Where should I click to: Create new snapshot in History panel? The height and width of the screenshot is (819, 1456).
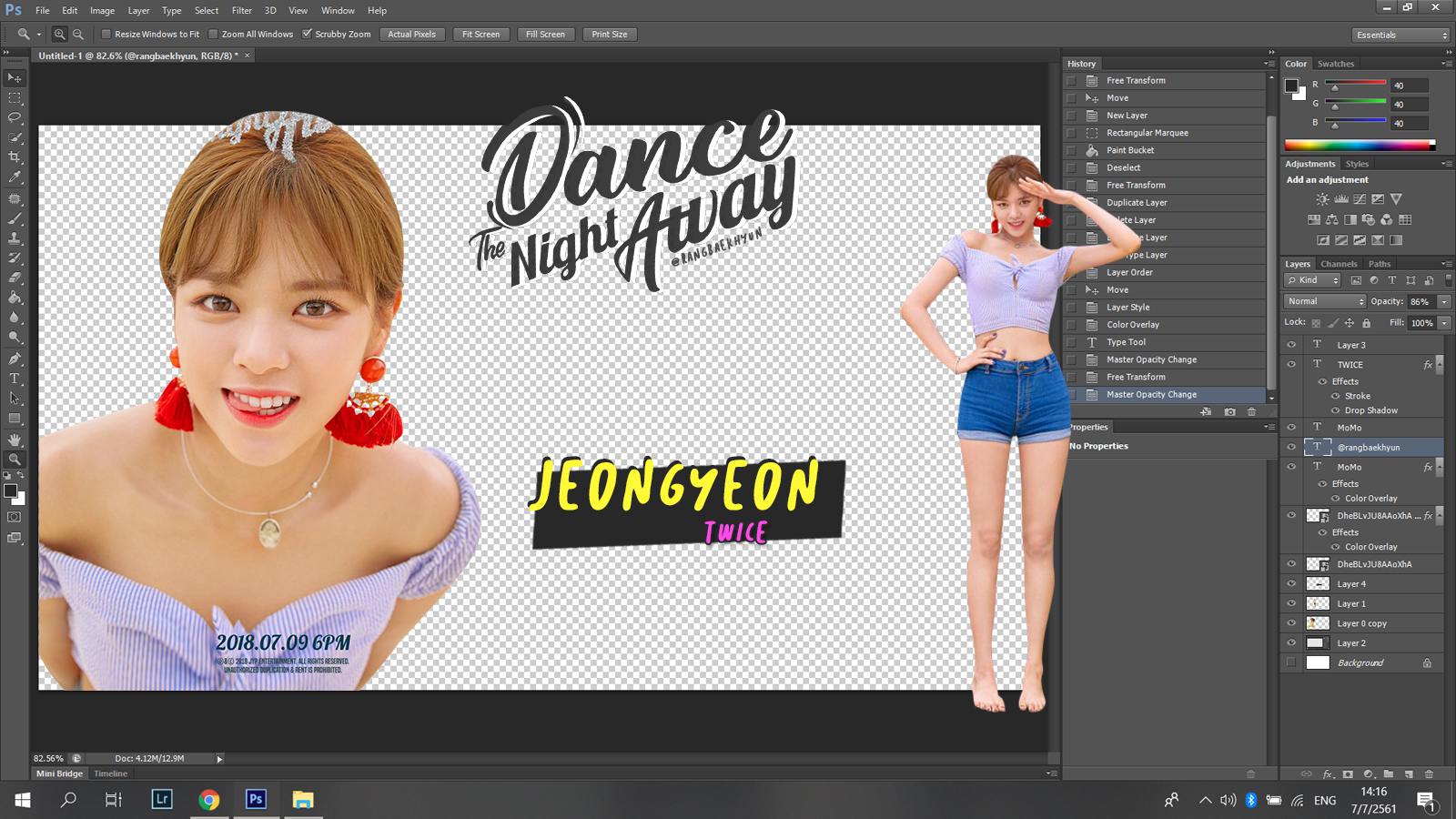click(x=1229, y=412)
